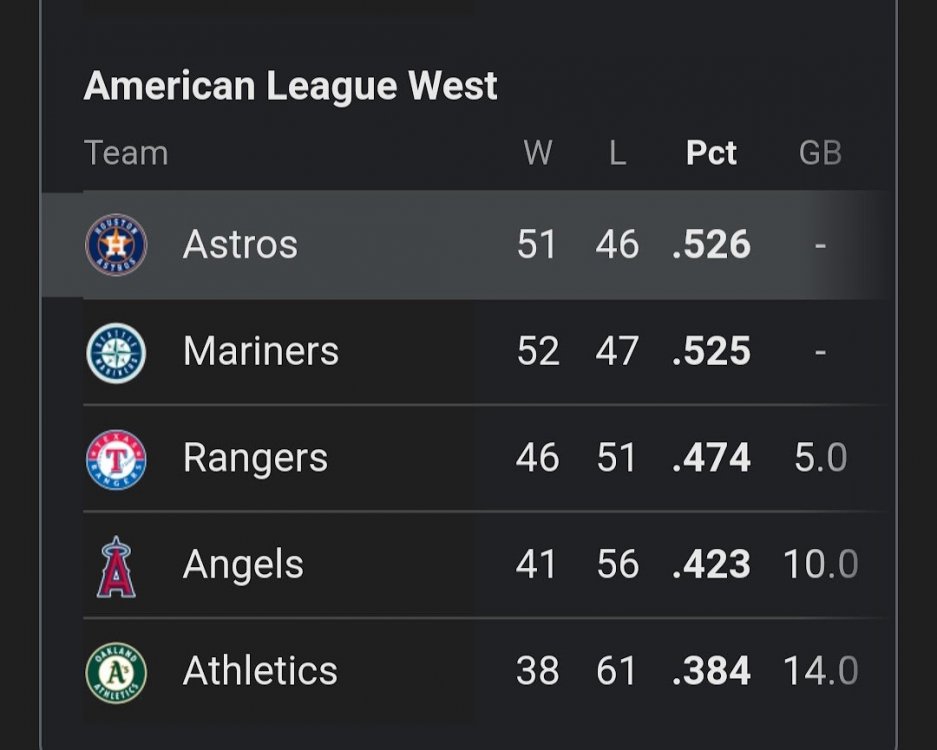
Task: Open the Astros team name link
Action: pyautogui.click(x=240, y=245)
